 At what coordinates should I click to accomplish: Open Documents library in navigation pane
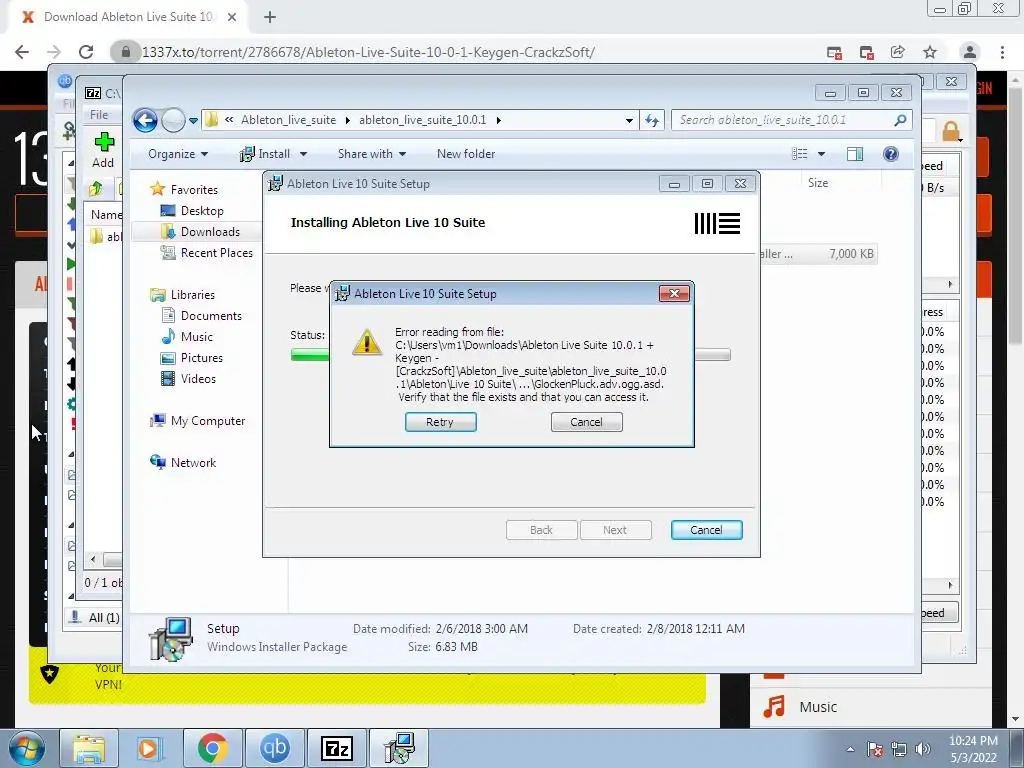coord(201,315)
